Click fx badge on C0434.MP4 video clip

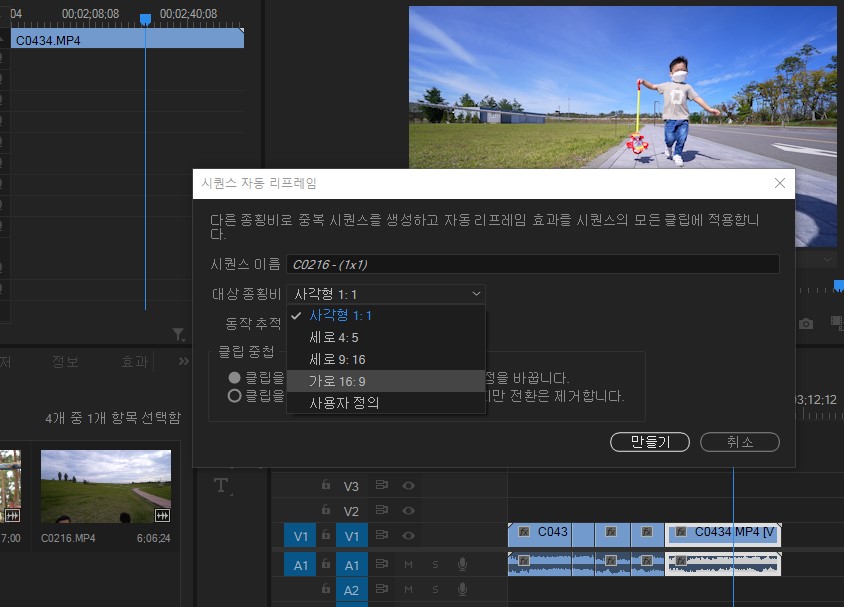tap(681, 532)
